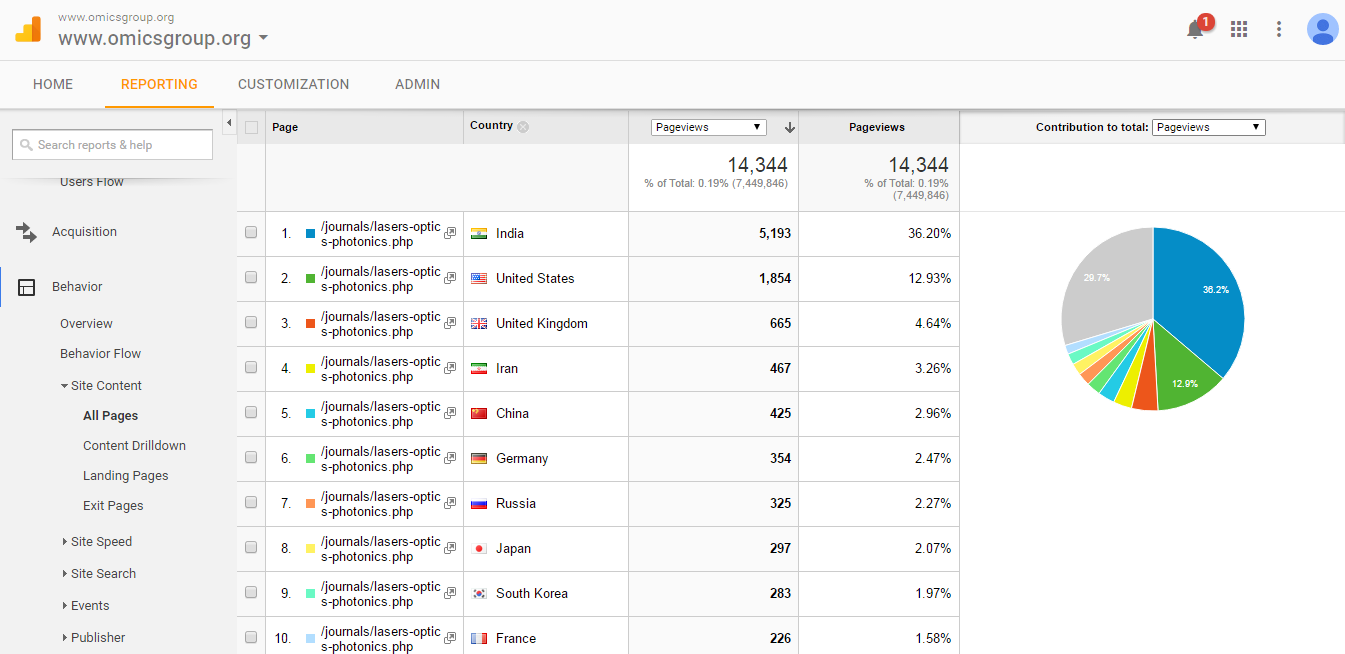Open the Landing Pages report

click(x=126, y=476)
